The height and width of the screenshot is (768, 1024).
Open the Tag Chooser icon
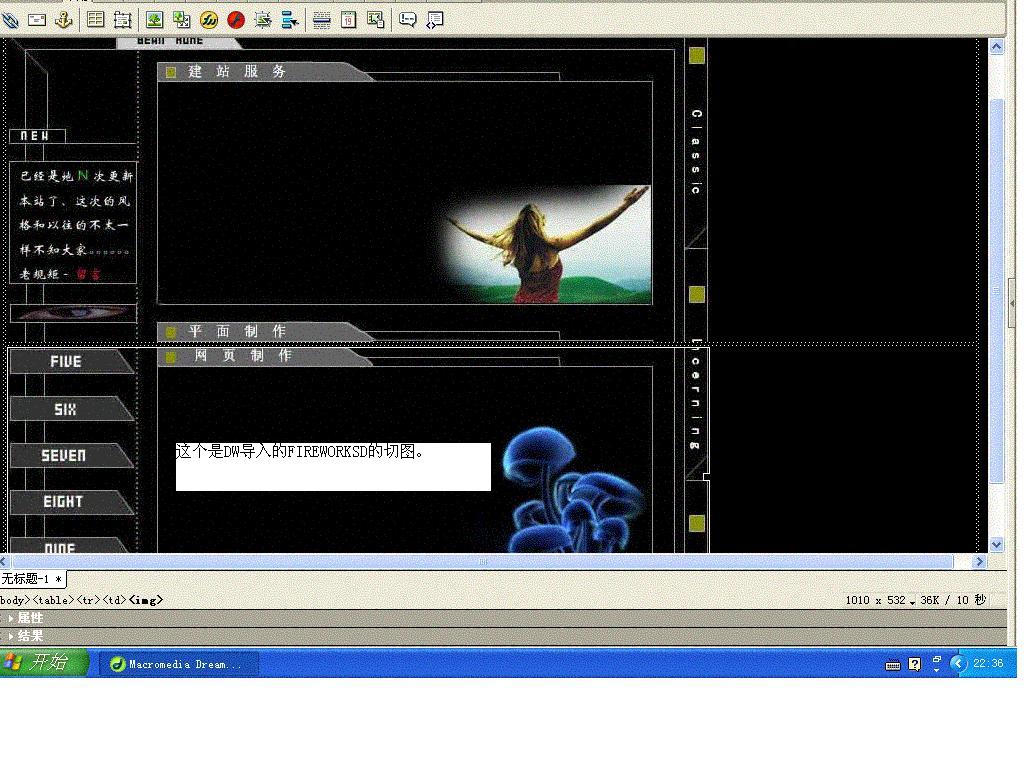coord(435,19)
